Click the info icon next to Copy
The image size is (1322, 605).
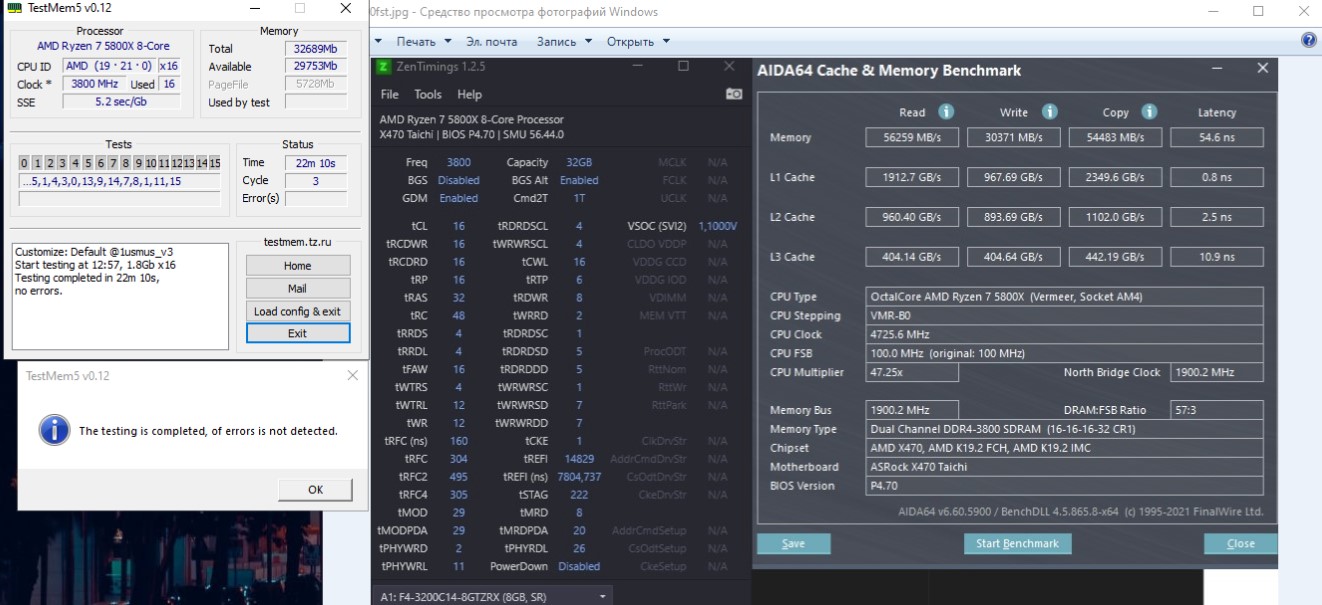1149,112
